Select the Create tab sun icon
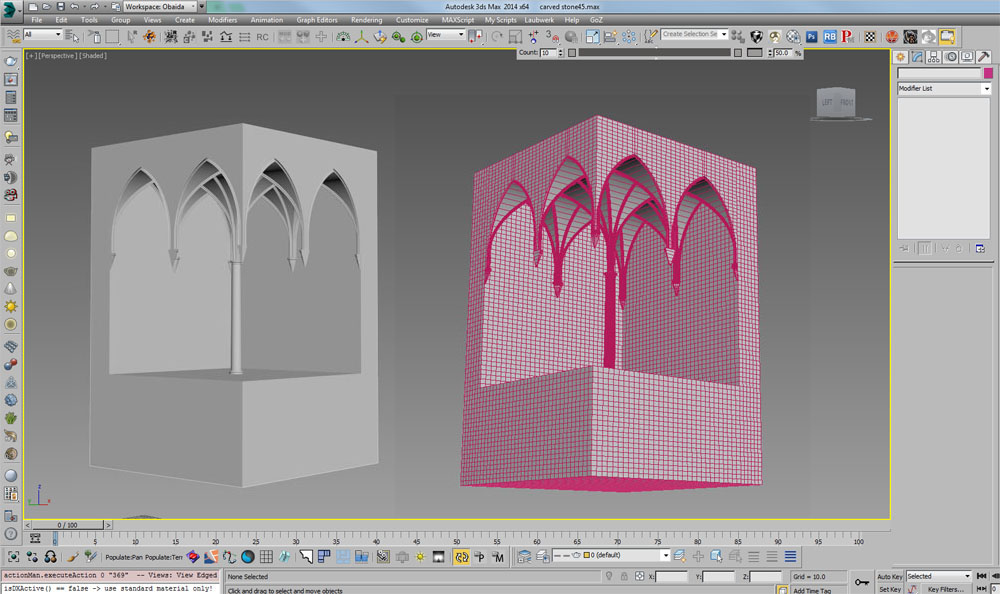This screenshot has width=1000, height=594. click(900, 57)
